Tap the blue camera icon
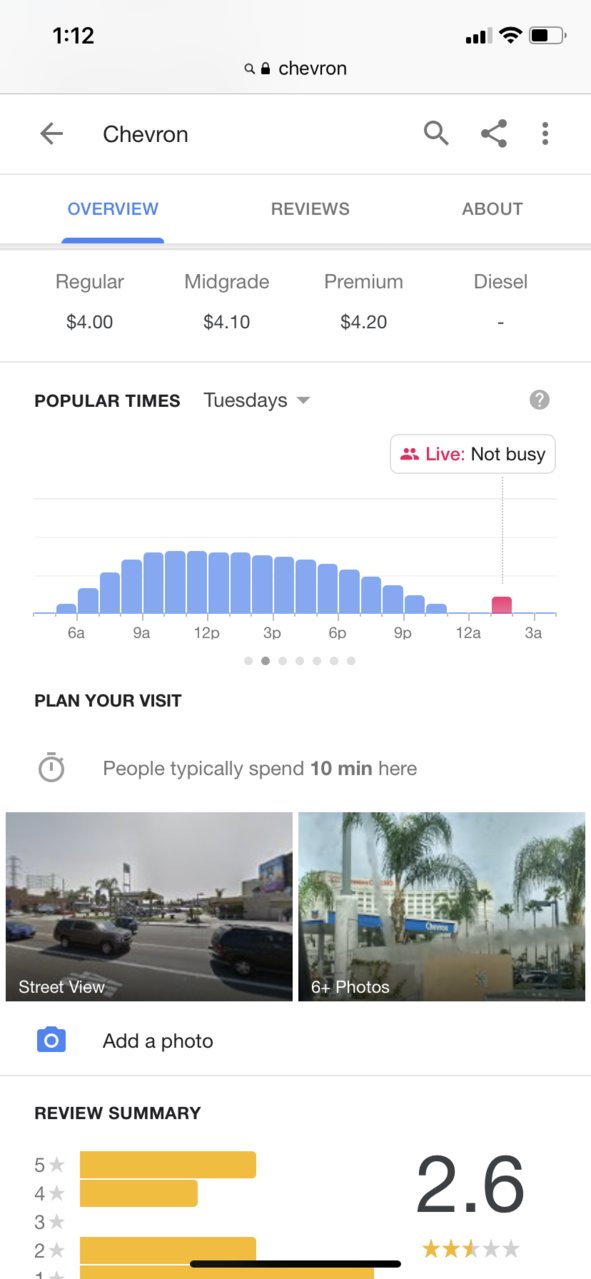This screenshot has height=1279, width=591. [x=51, y=1040]
